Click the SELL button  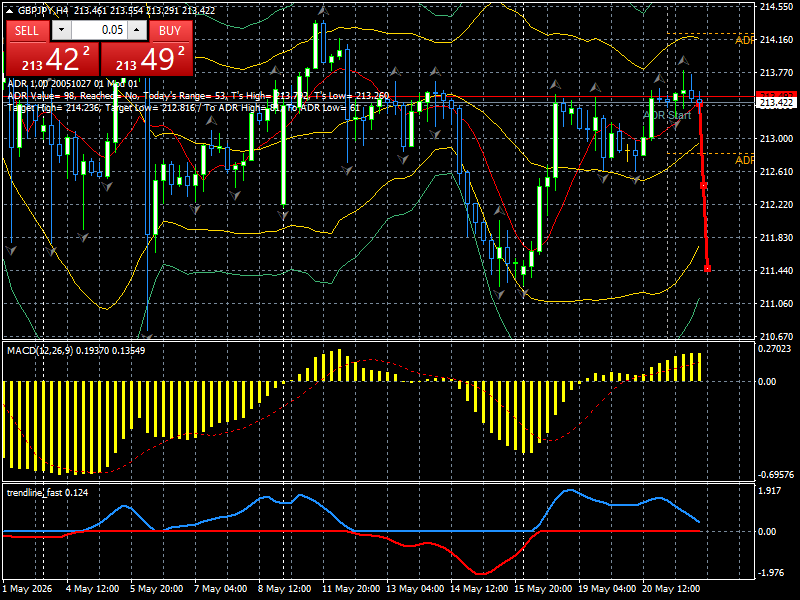pos(27,31)
